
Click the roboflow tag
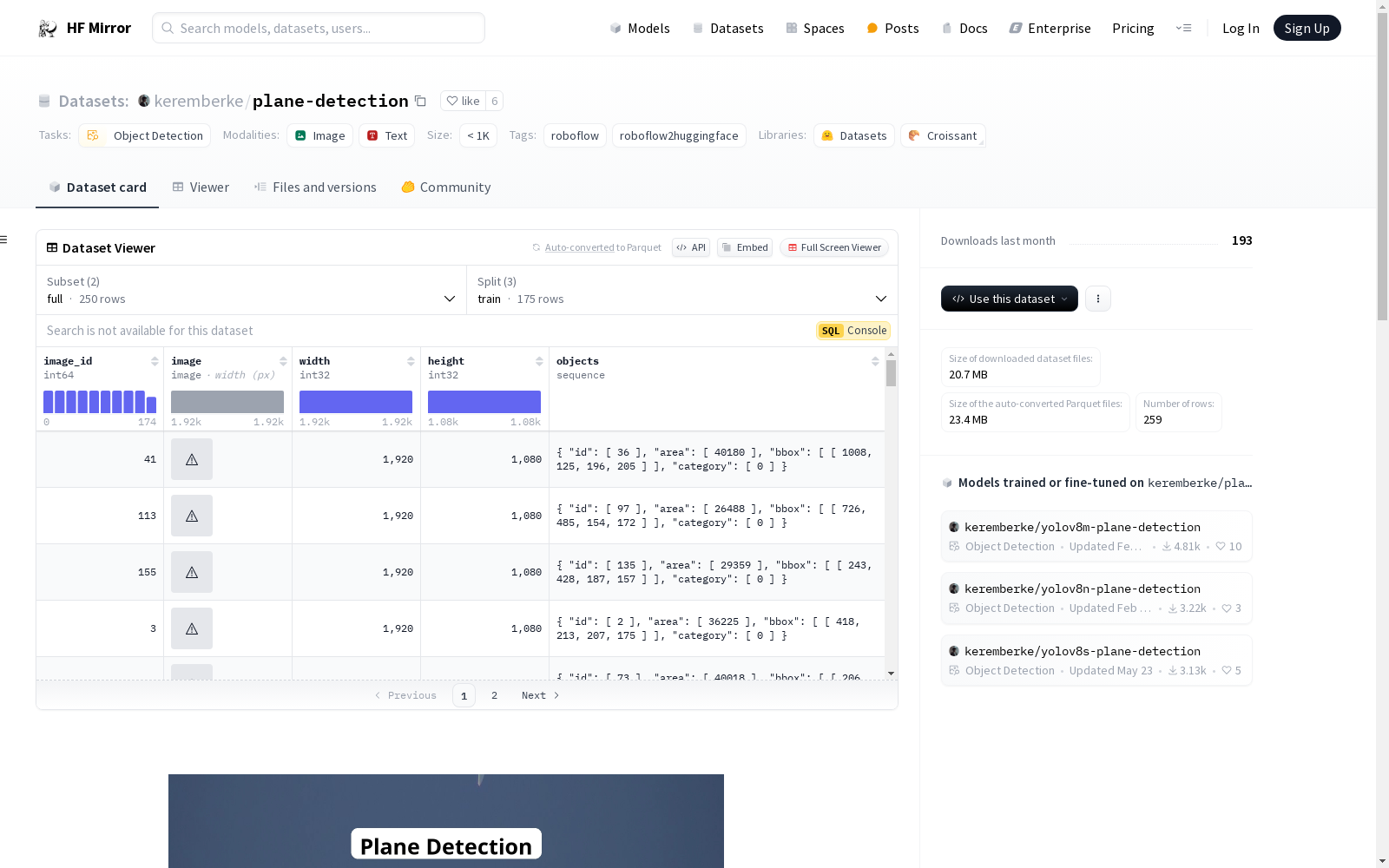(x=575, y=135)
